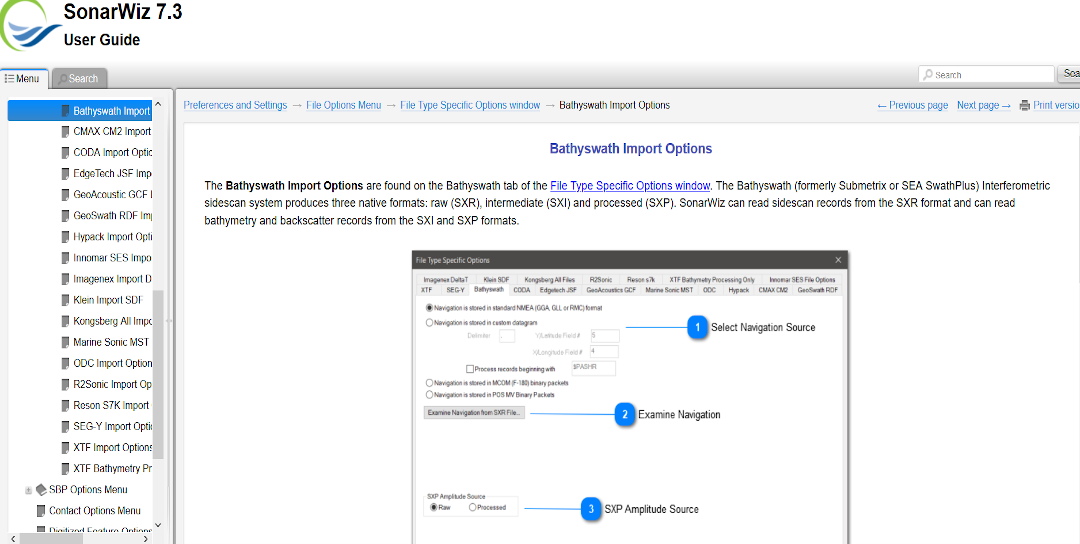Click right arrow of menu horizontal scrollbar

pyautogui.click(x=145, y=539)
